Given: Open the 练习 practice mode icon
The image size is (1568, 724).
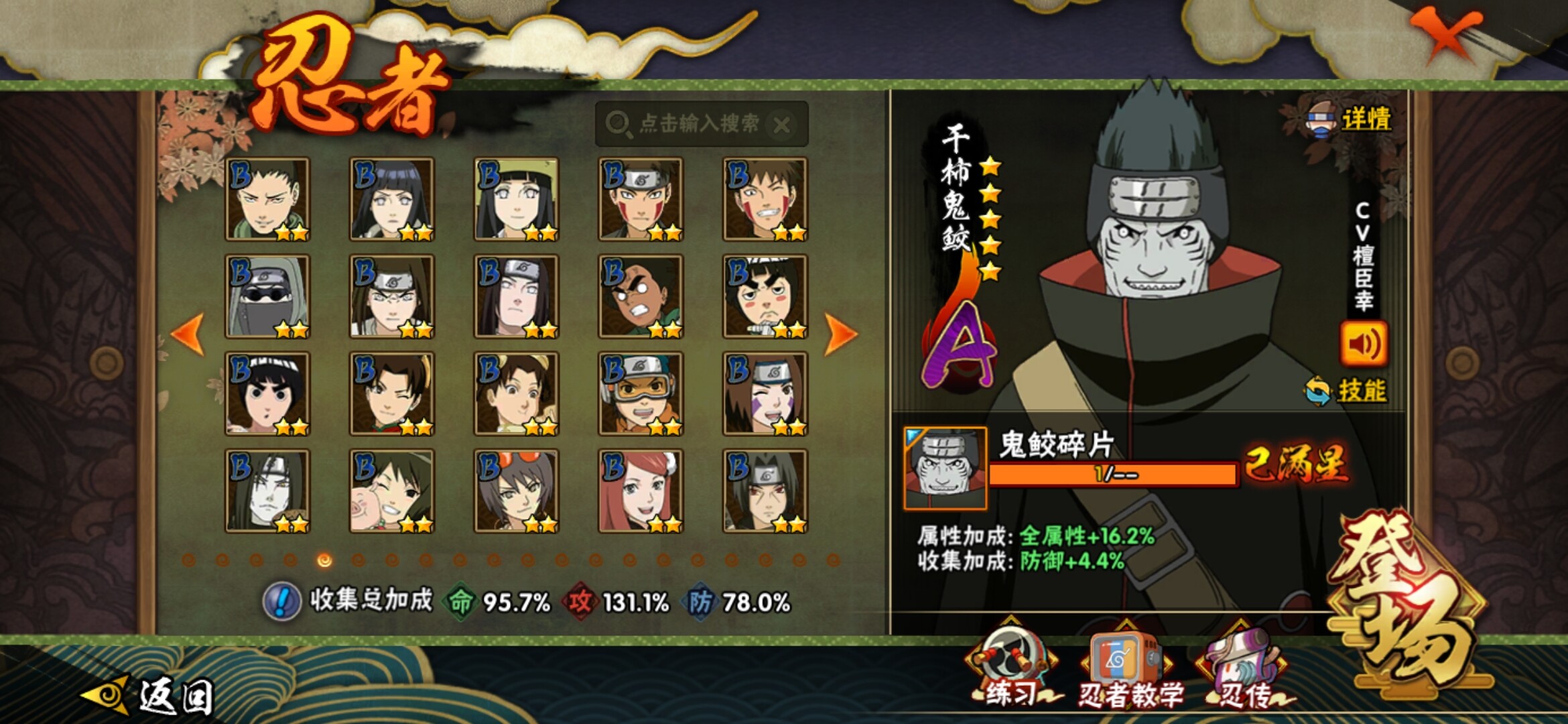Looking at the screenshot, I should (1012, 666).
